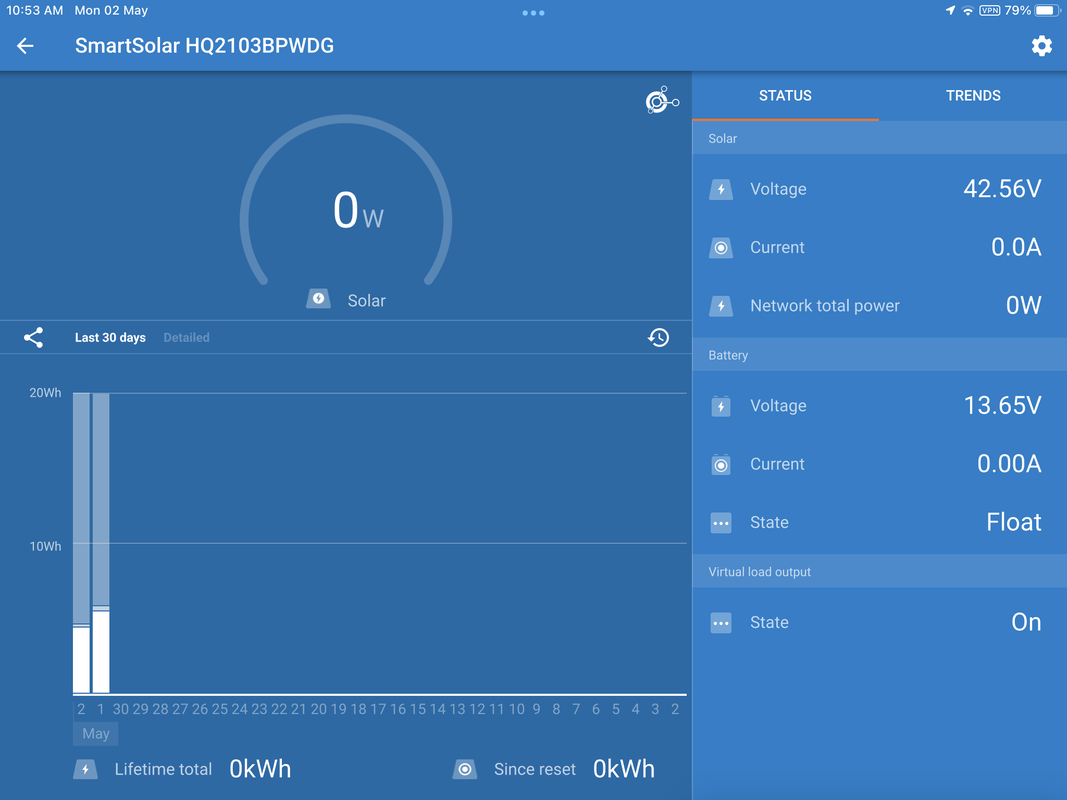The image size is (1067, 800).
Task: Tap the Lifetime total icon
Action: (85, 769)
